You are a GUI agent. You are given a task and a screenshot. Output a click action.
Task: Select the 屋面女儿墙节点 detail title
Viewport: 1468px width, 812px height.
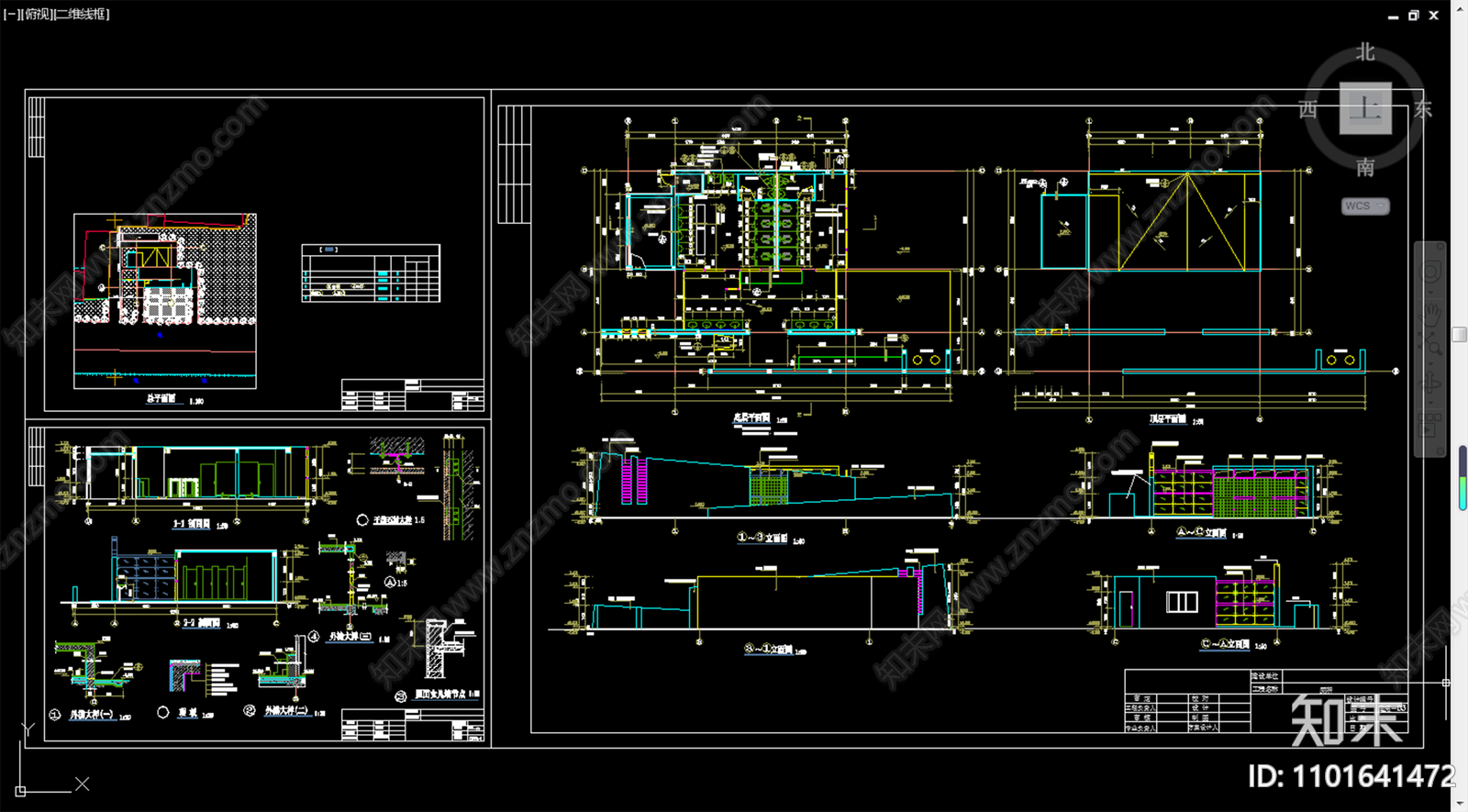click(x=440, y=695)
